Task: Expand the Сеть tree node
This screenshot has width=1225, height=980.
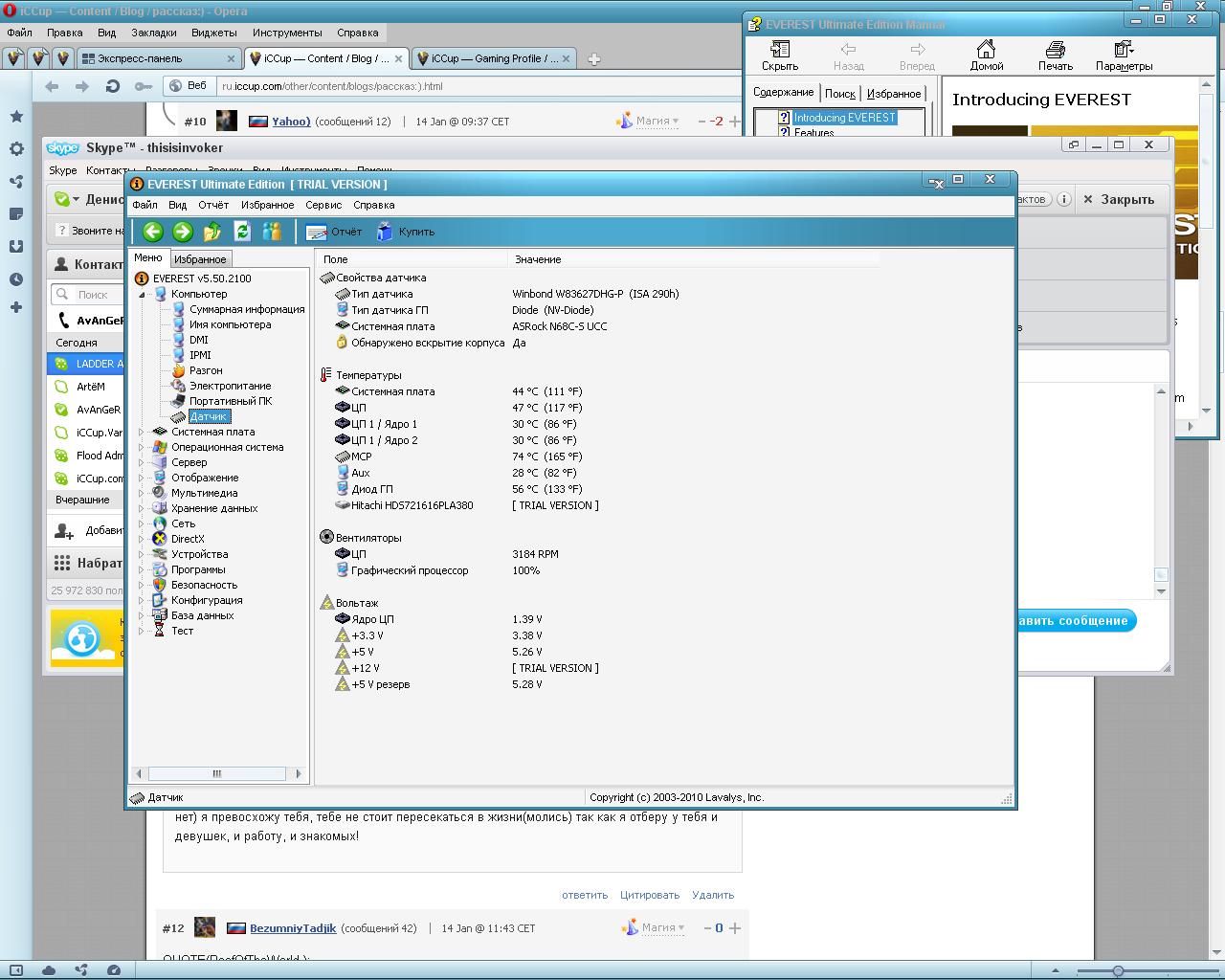Action: (x=142, y=524)
